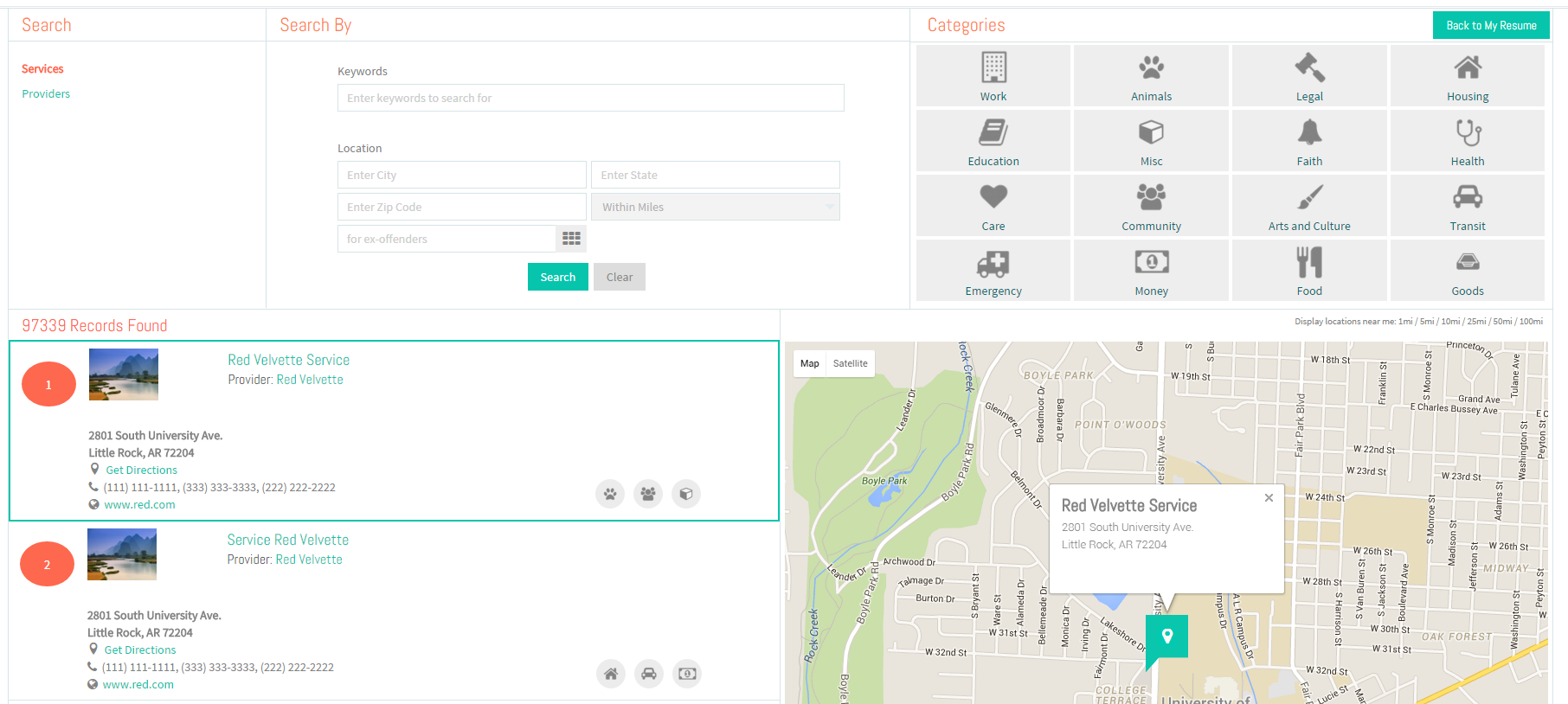1568x704 pixels.
Task: Select the Housing category
Action: (x=1468, y=76)
